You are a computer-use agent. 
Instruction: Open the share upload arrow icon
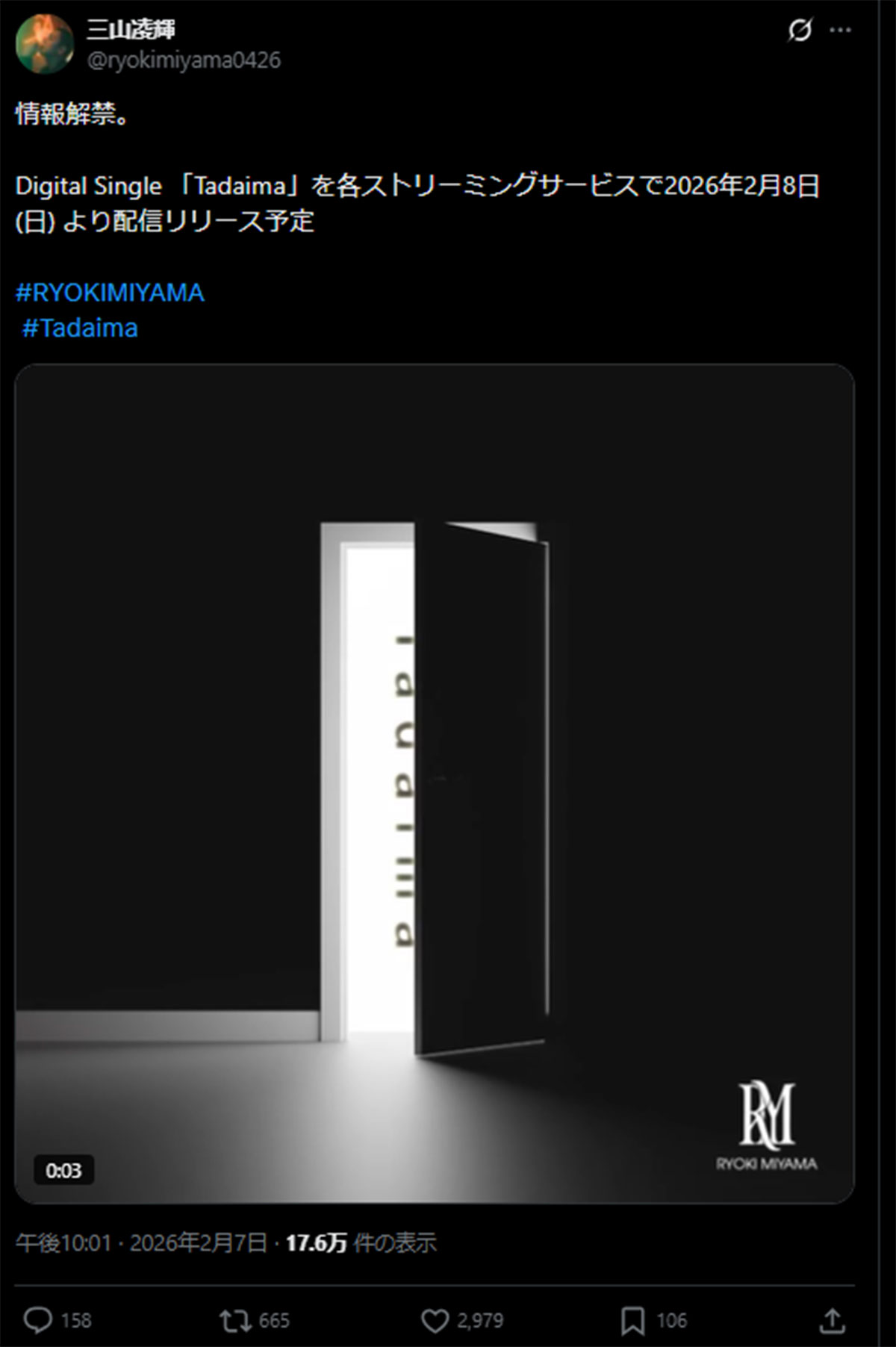point(832,1320)
